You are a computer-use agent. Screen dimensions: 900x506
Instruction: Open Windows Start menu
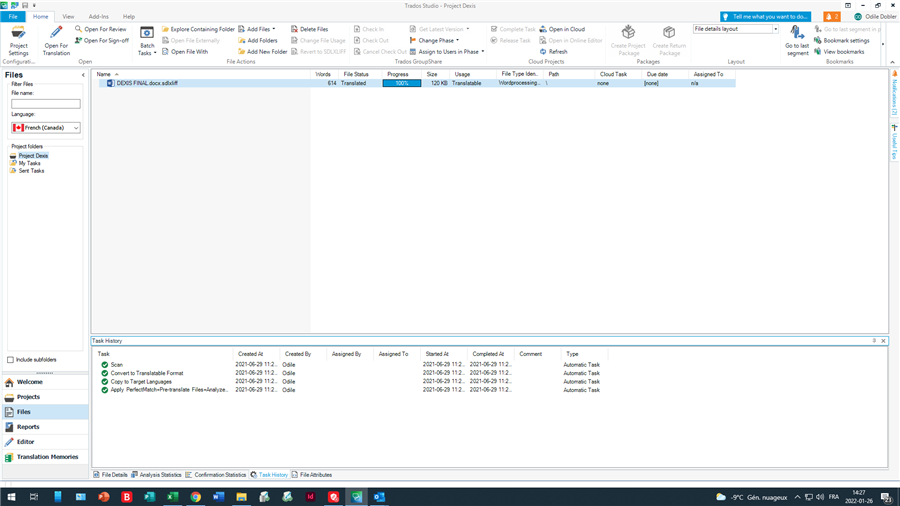click(x=10, y=497)
